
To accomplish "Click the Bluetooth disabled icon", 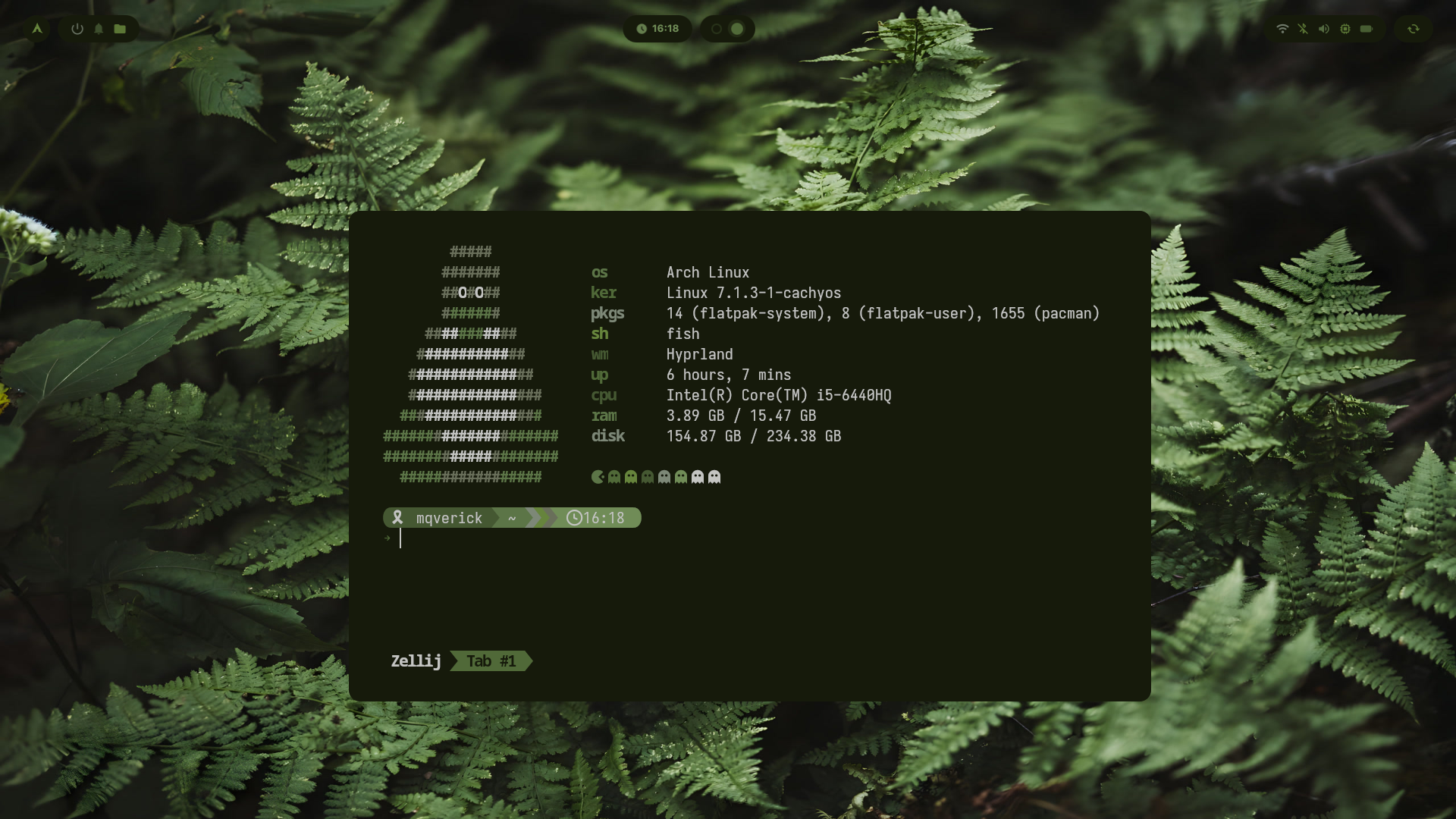I will pos(1303,29).
